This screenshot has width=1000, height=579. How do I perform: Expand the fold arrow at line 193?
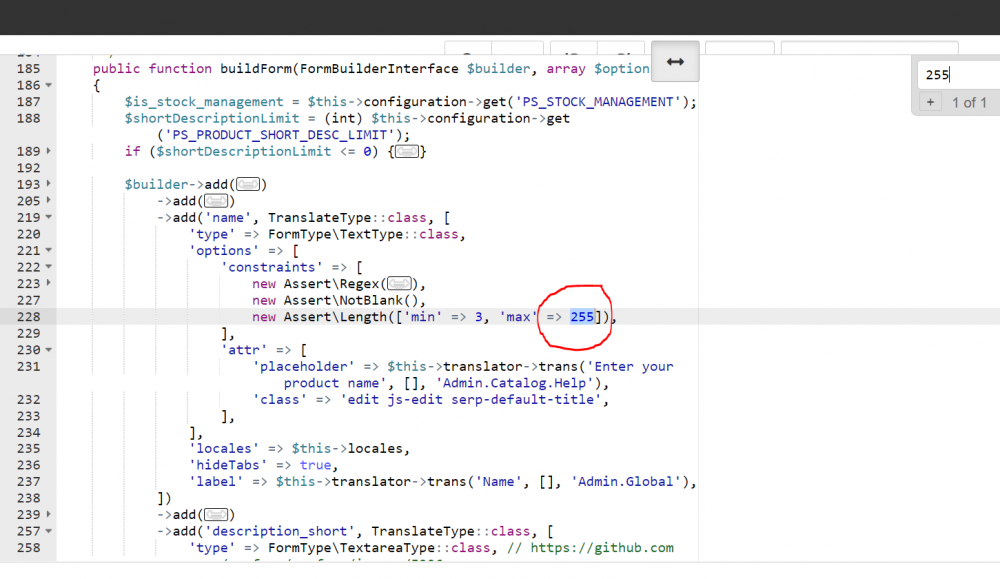[48, 184]
